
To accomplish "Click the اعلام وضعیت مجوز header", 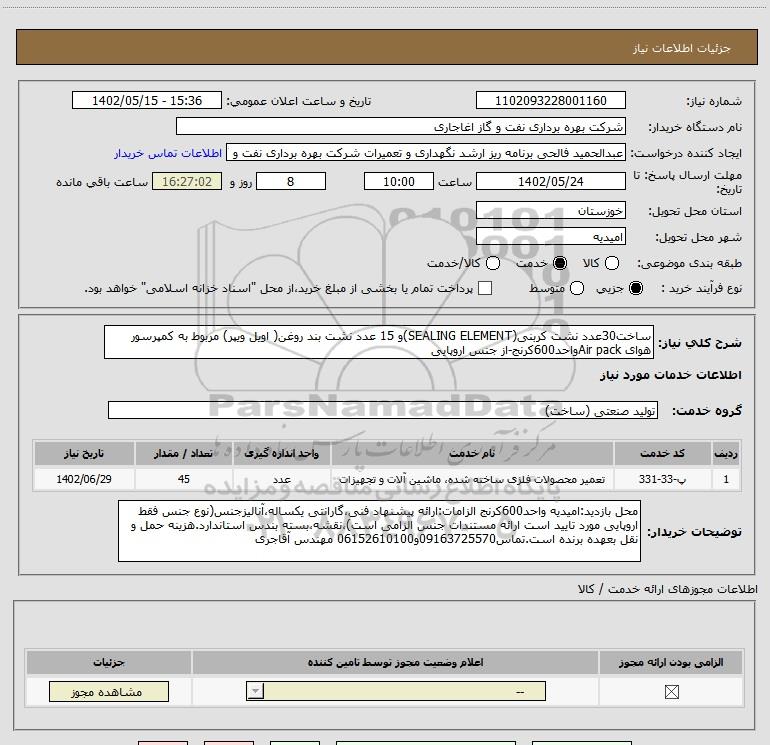I will [x=395, y=662].
